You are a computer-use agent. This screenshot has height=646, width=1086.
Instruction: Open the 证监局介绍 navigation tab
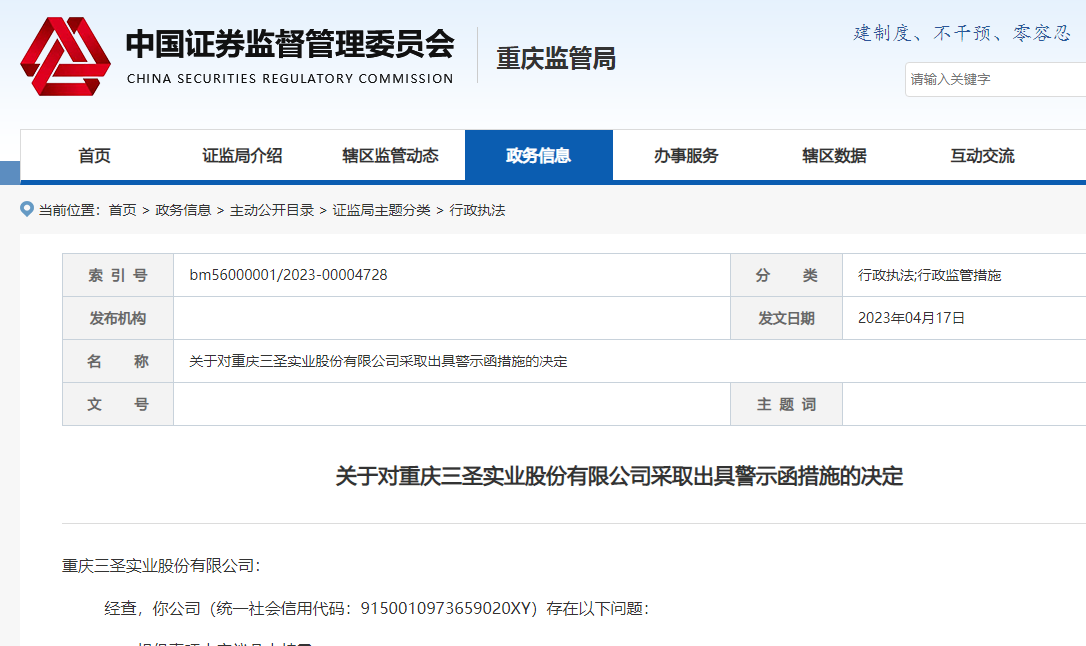[x=242, y=156]
